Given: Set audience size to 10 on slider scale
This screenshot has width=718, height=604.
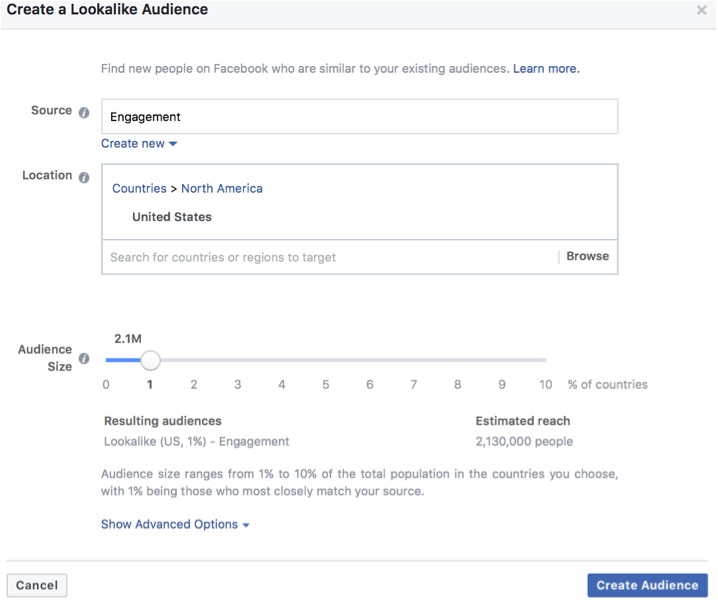Looking at the screenshot, I should tap(545, 360).
